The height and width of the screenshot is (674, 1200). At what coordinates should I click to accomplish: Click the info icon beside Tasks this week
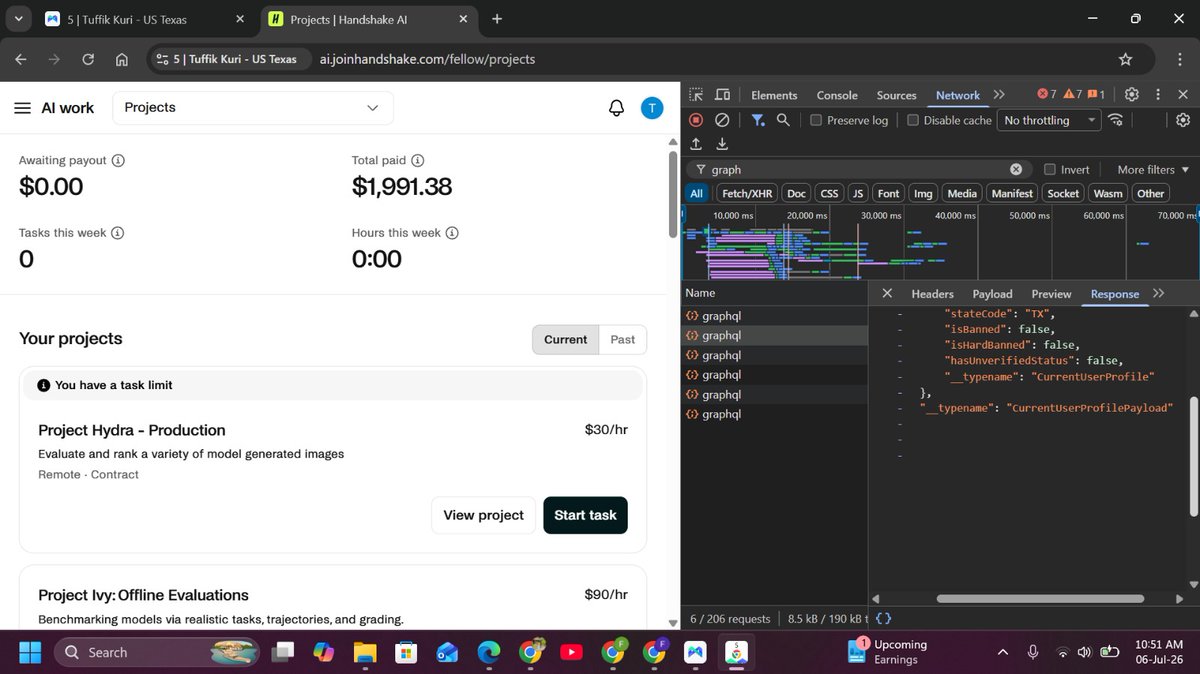click(x=117, y=233)
